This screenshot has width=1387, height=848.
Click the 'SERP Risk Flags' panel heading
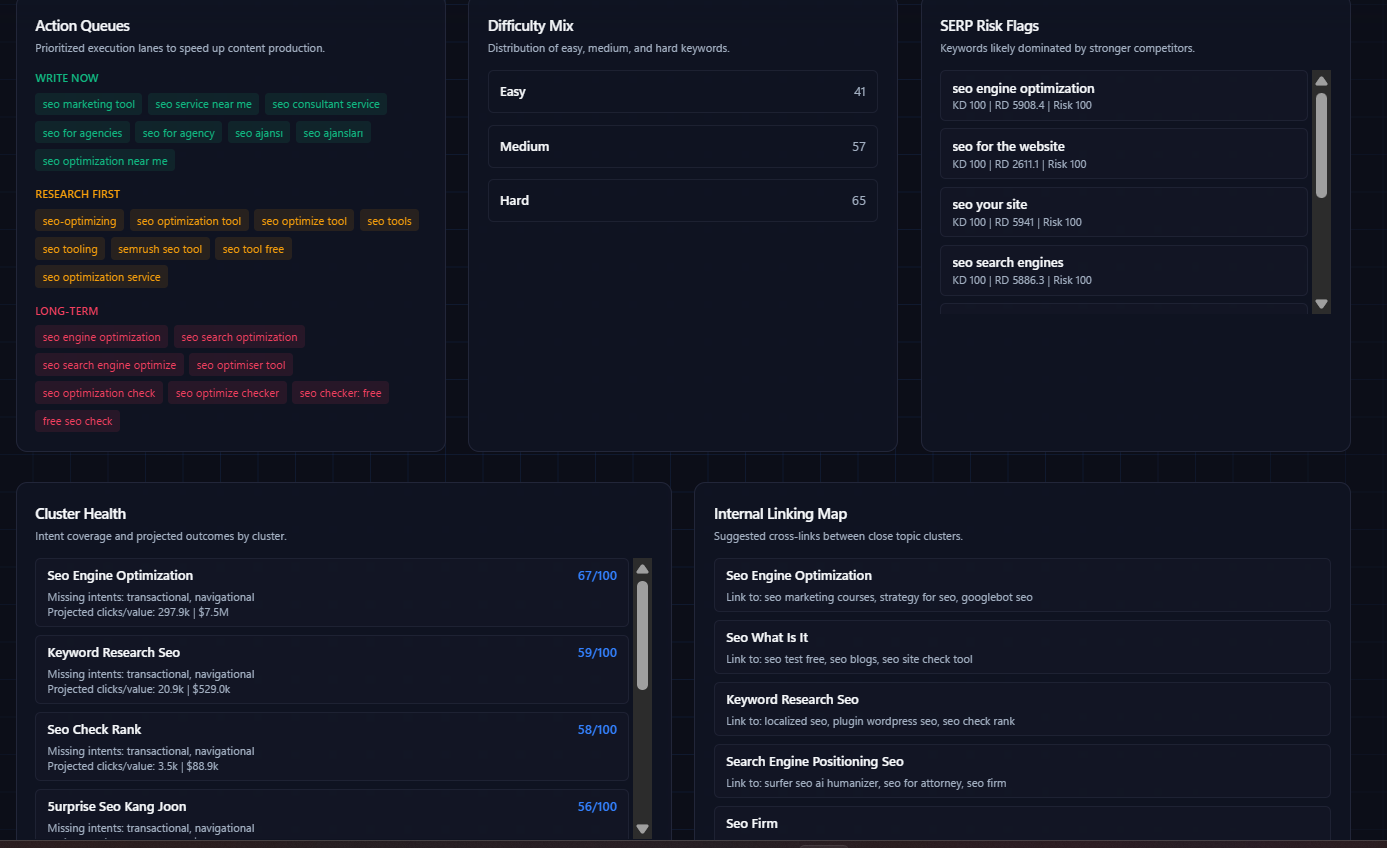point(990,26)
